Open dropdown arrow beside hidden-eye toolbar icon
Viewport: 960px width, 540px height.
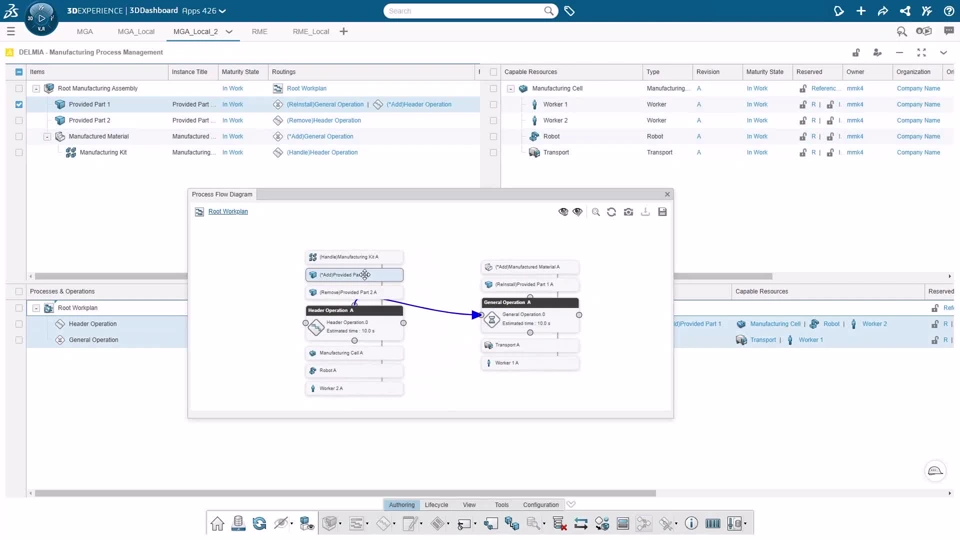pos(291,524)
